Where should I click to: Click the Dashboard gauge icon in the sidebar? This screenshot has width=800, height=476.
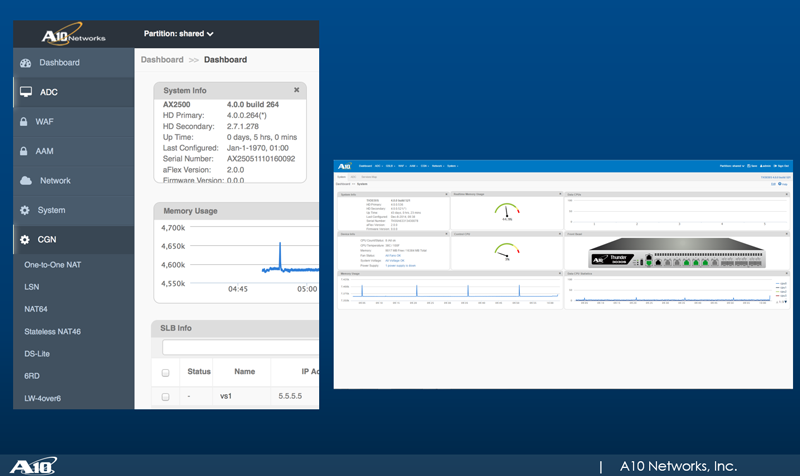tap(26, 63)
